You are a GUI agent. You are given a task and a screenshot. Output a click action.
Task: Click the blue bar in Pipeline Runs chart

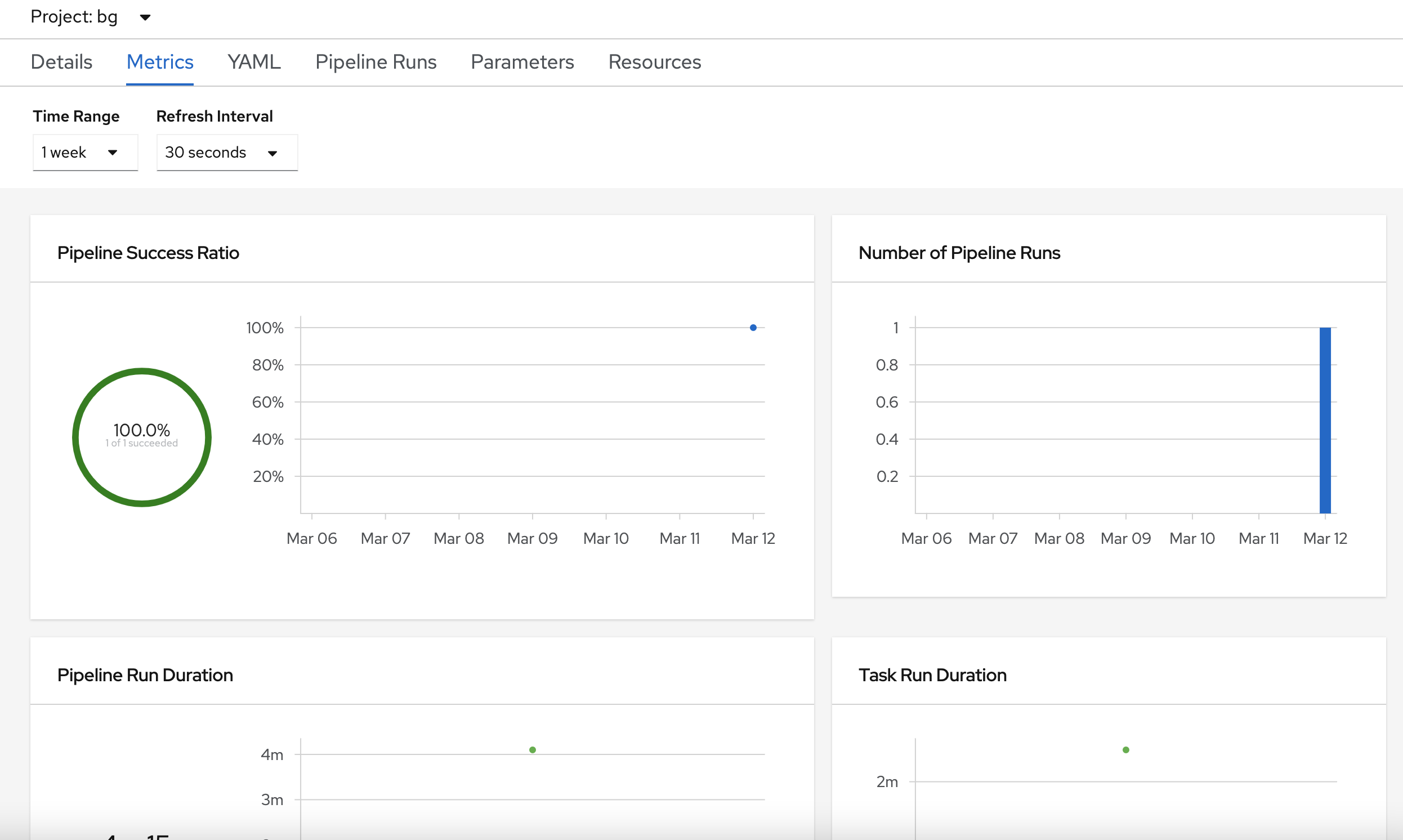(x=1324, y=420)
